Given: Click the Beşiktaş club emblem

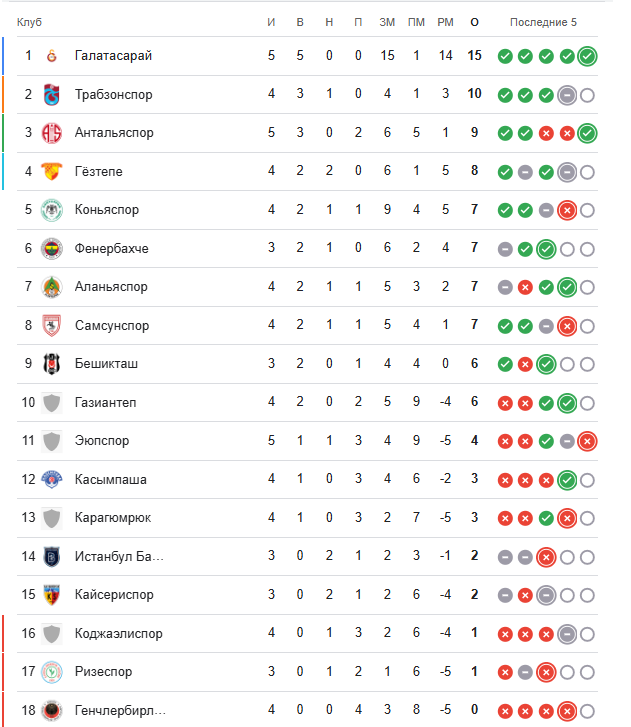Looking at the screenshot, I should click(x=52, y=364).
